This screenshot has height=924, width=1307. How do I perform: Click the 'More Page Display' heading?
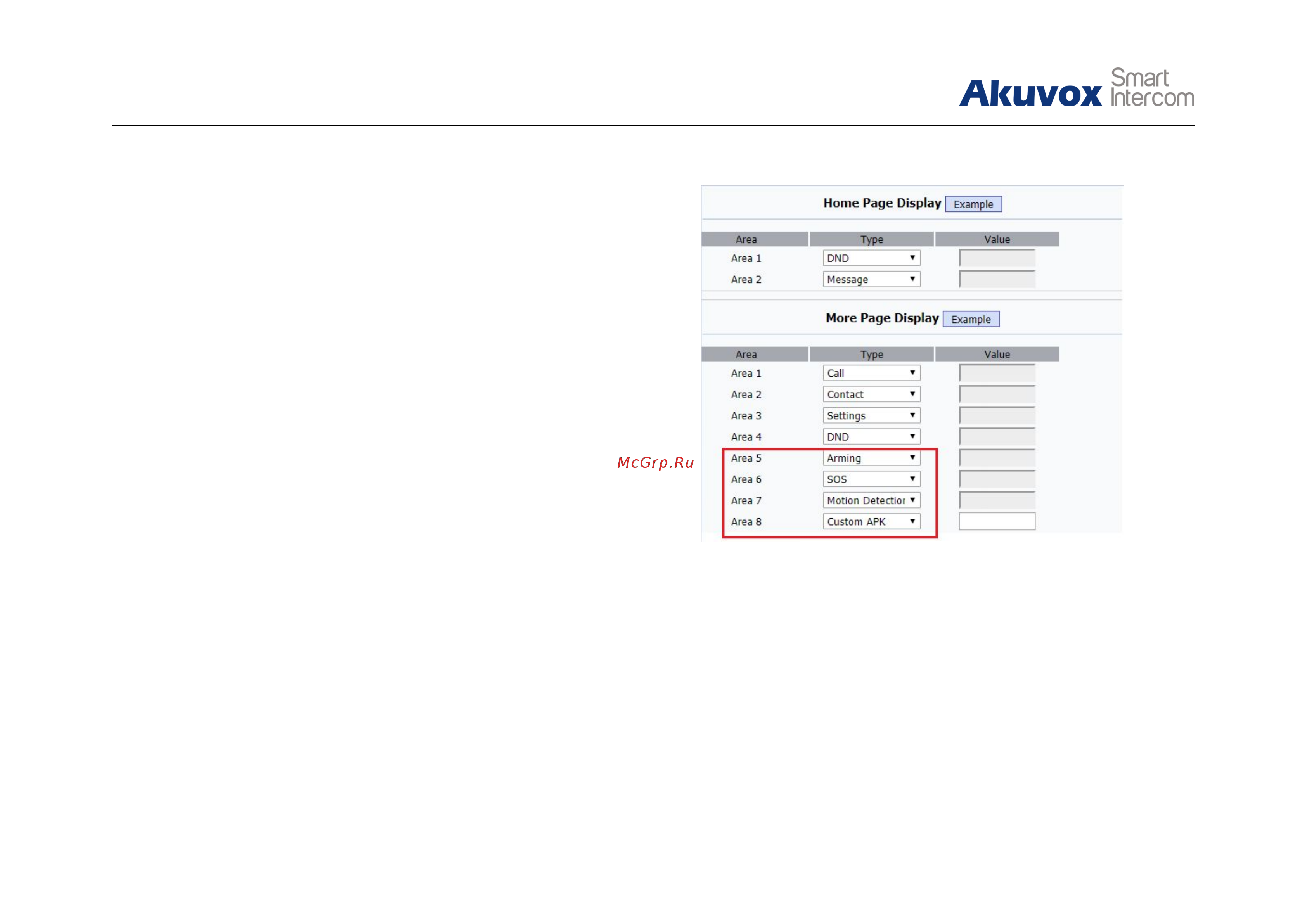coord(882,318)
